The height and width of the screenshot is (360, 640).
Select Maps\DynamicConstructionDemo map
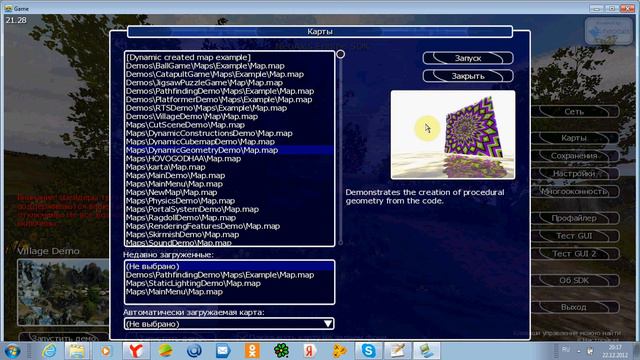pyautogui.click(x=229, y=133)
